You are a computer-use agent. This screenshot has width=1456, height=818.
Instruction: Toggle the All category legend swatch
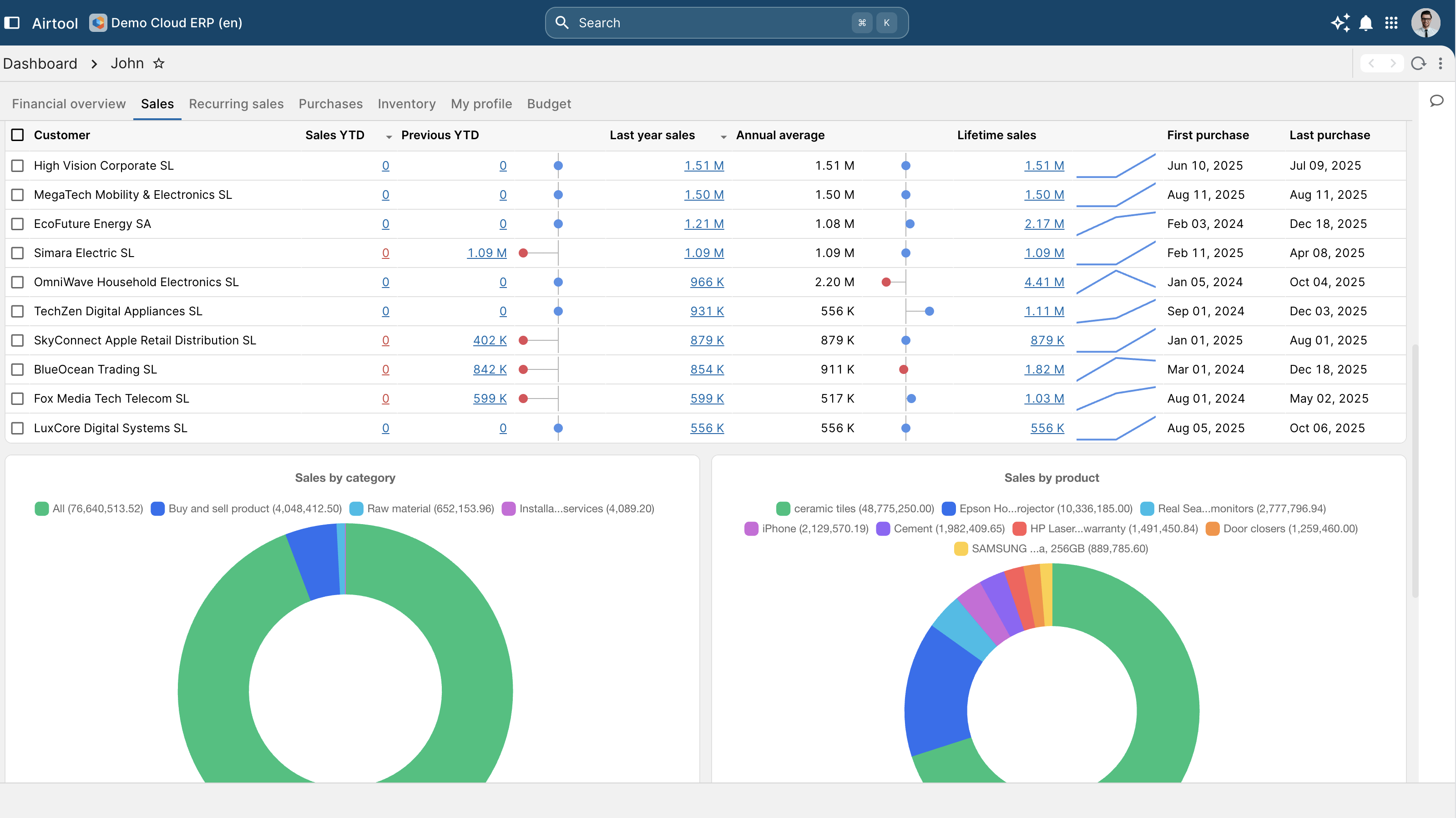42,509
